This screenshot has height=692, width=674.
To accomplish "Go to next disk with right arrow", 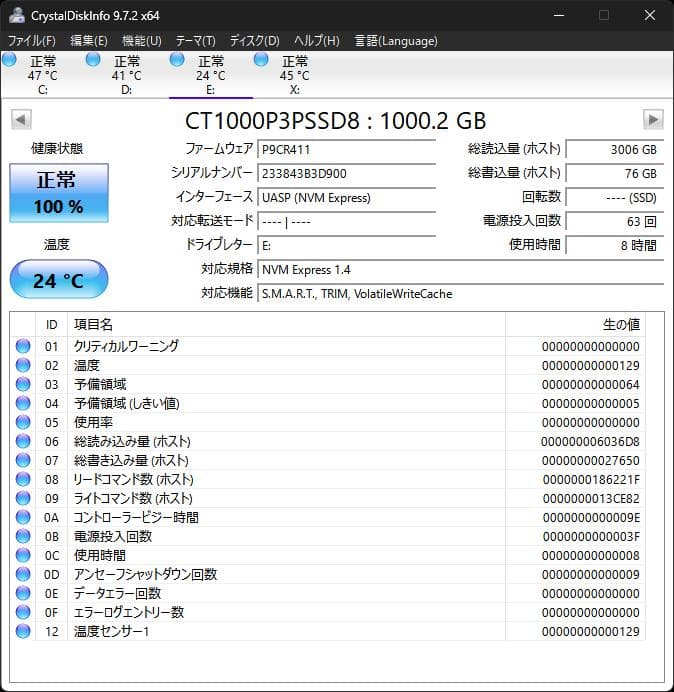I will (653, 120).
